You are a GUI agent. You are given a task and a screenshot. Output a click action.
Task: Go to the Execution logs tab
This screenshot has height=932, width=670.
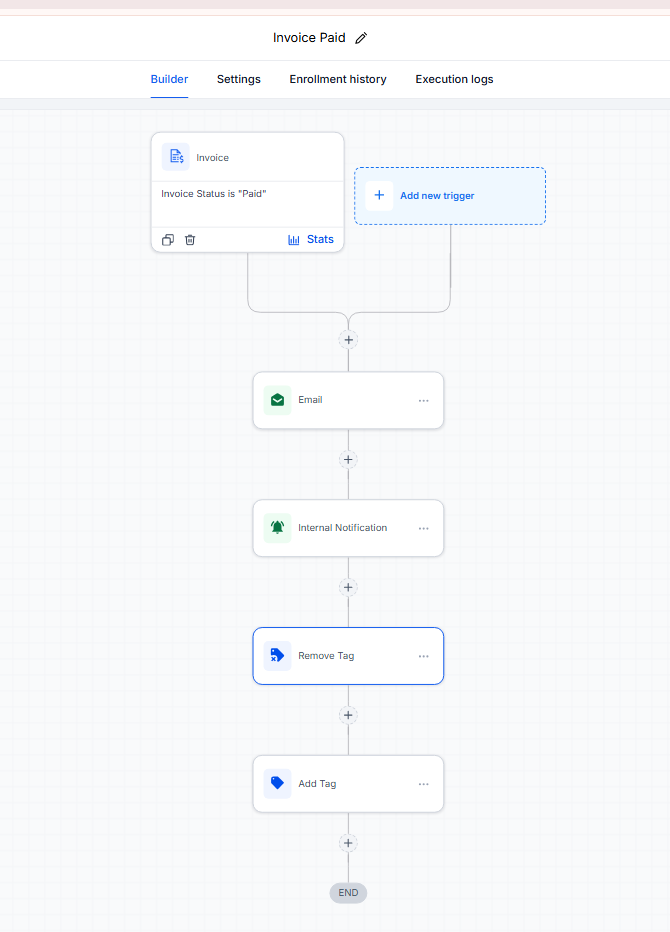454,79
